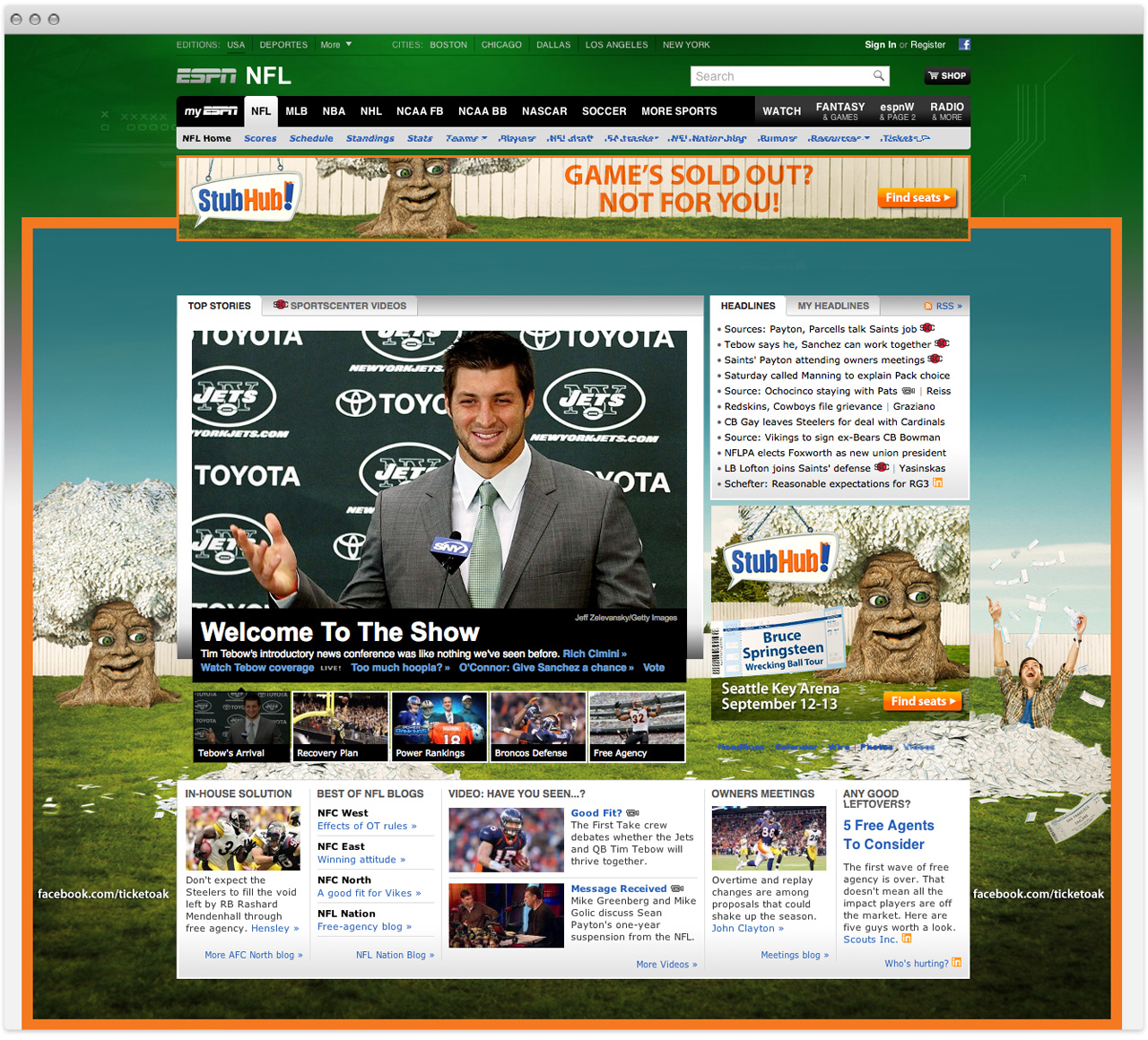Click video icon after LB Lofton headline

[882, 467]
